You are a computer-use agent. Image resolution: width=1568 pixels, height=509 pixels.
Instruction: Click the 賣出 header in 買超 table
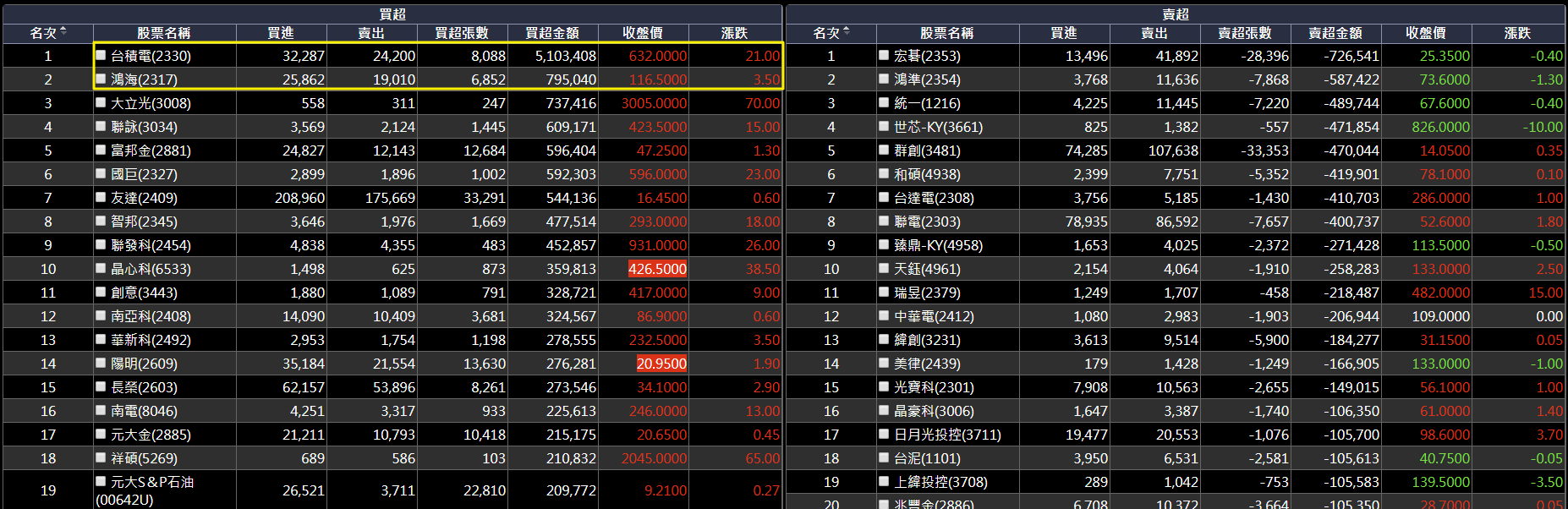click(x=371, y=33)
